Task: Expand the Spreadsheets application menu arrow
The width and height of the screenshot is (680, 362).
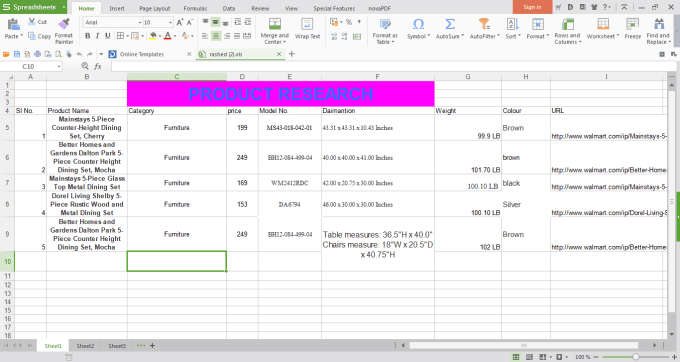Action: (64, 7)
